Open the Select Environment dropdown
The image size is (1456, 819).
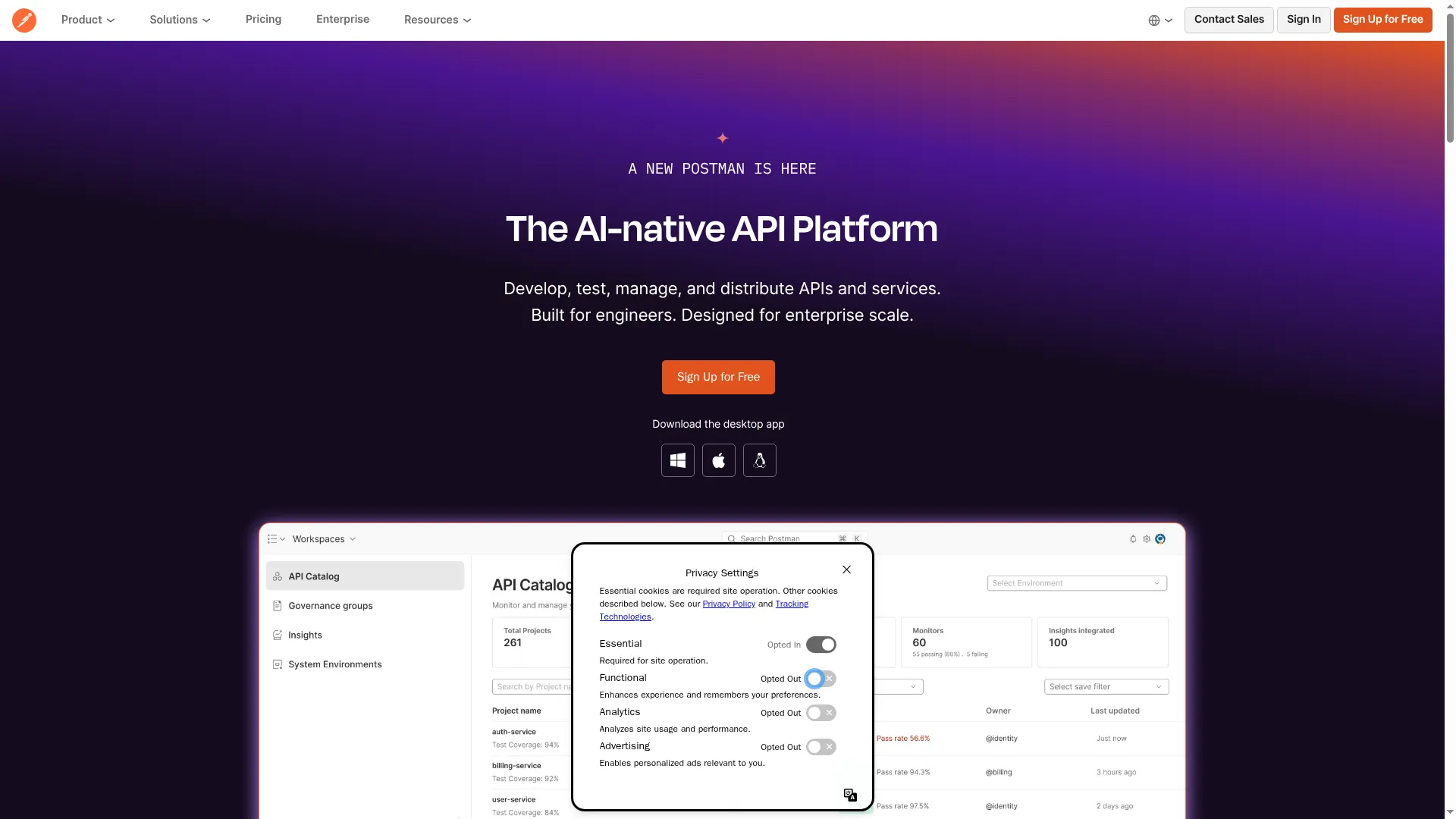[x=1077, y=583]
